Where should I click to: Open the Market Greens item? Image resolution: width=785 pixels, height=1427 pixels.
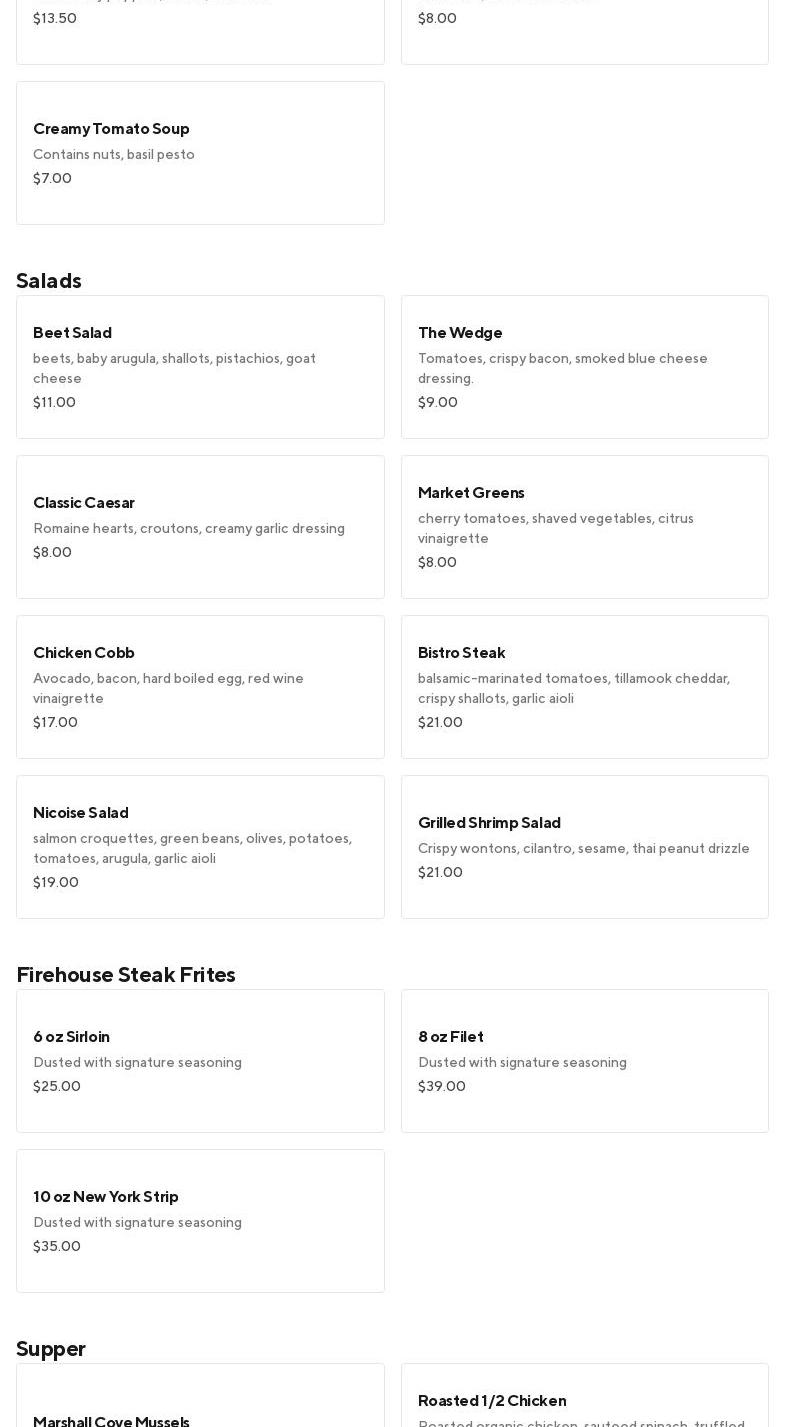click(x=584, y=527)
